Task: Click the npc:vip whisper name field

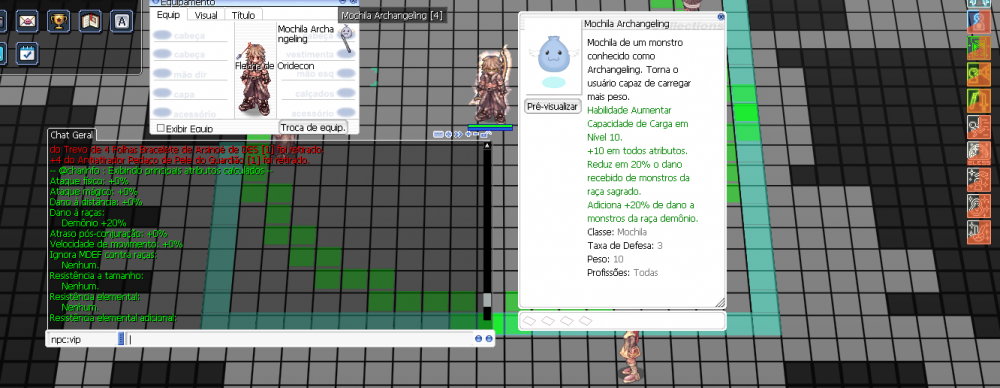Action: coord(83,339)
